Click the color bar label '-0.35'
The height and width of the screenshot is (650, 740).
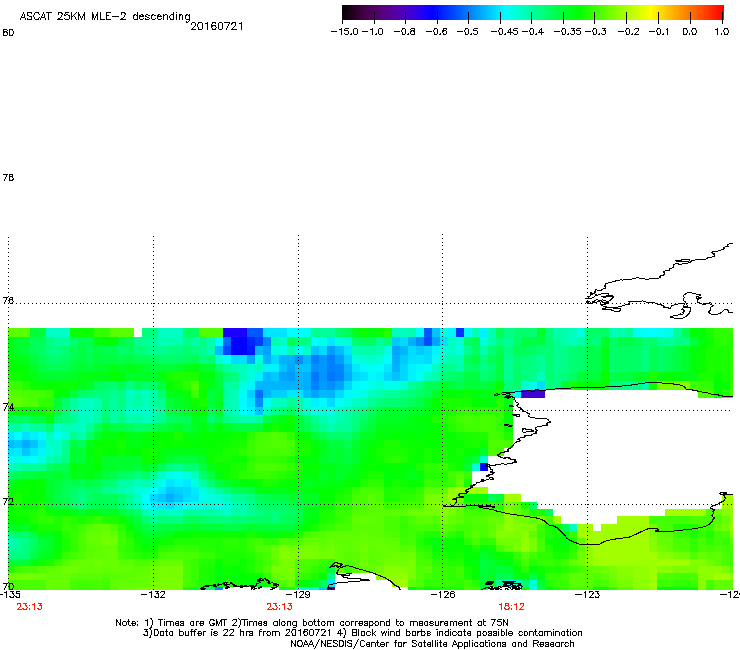coord(568,32)
